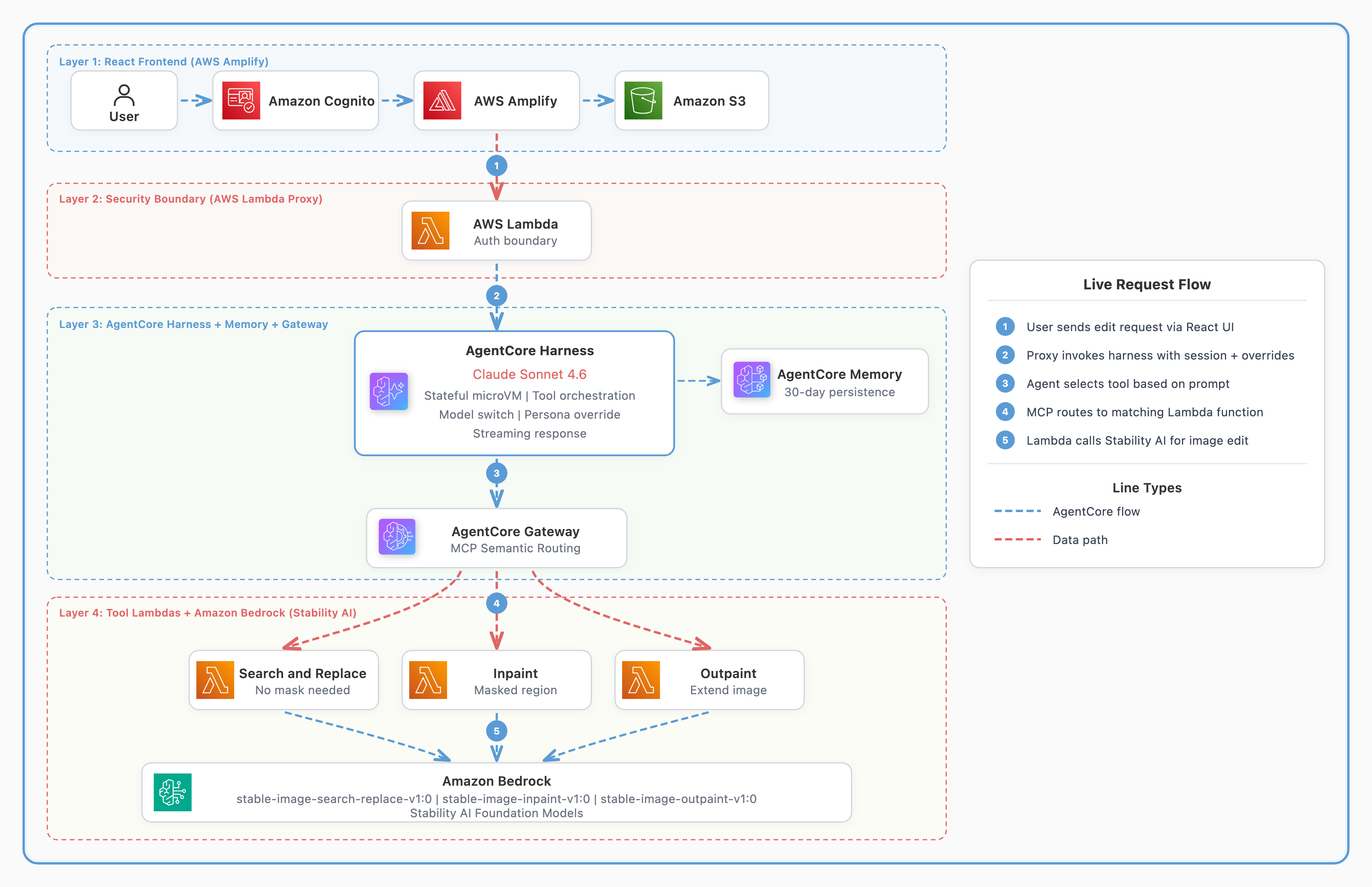
Task: Click legend number 2 circle icon
Action: coord(1005,355)
